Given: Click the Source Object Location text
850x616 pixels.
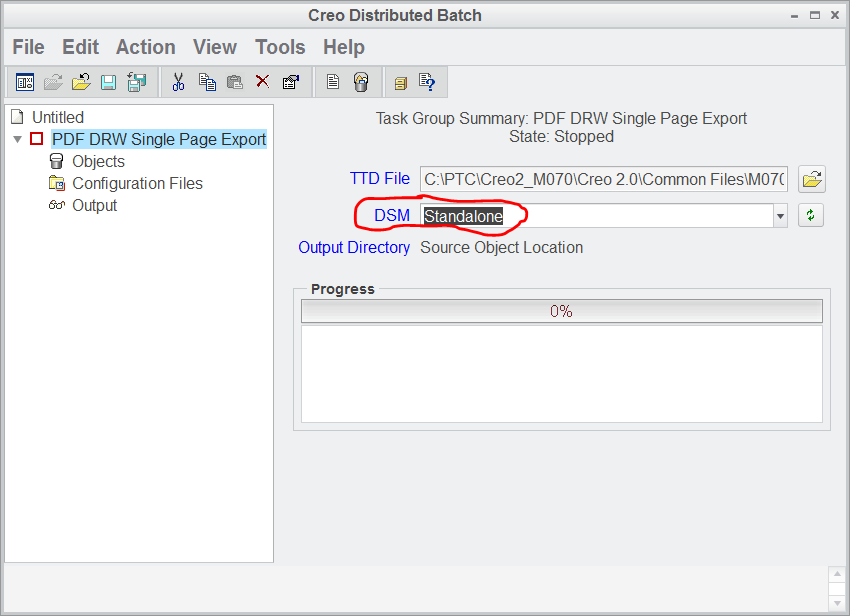Looking at the screenshot, I should tap(501, 247).
